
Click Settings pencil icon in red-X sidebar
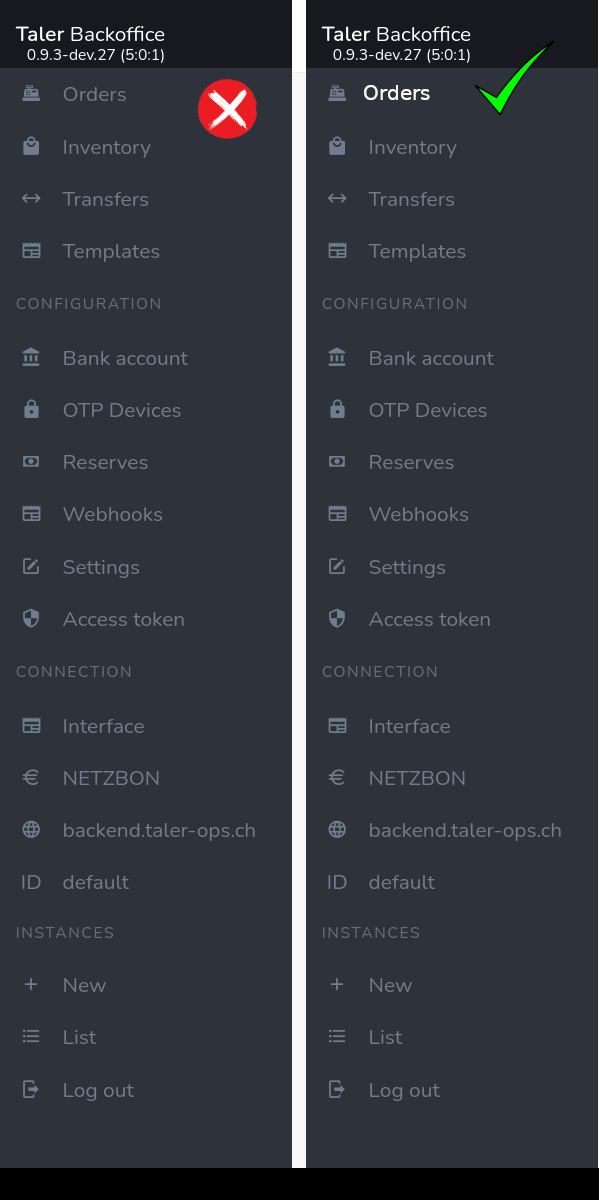coord(31,567)
